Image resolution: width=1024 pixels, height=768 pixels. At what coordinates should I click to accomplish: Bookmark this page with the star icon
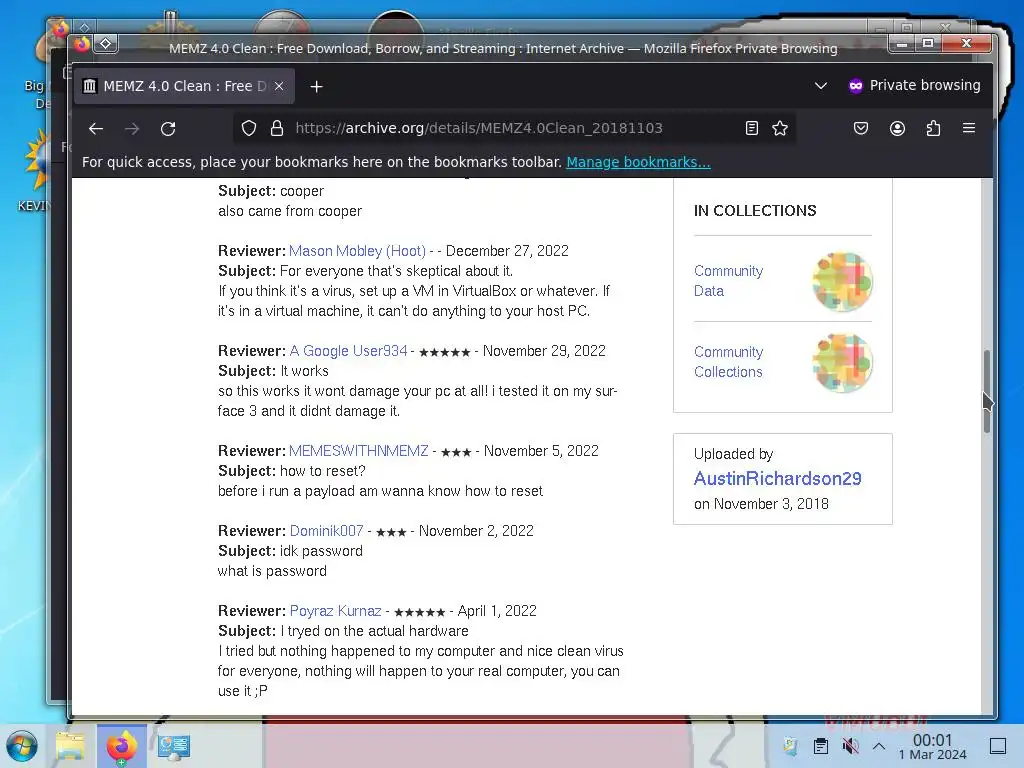pos(780,128)
